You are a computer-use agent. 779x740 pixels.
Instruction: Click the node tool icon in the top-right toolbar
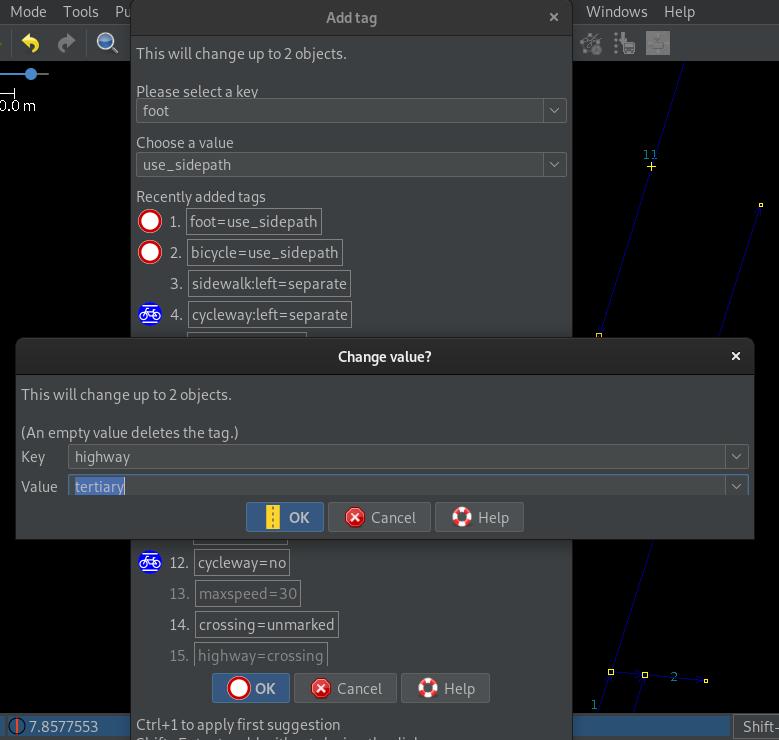click(x=590, y=43)
